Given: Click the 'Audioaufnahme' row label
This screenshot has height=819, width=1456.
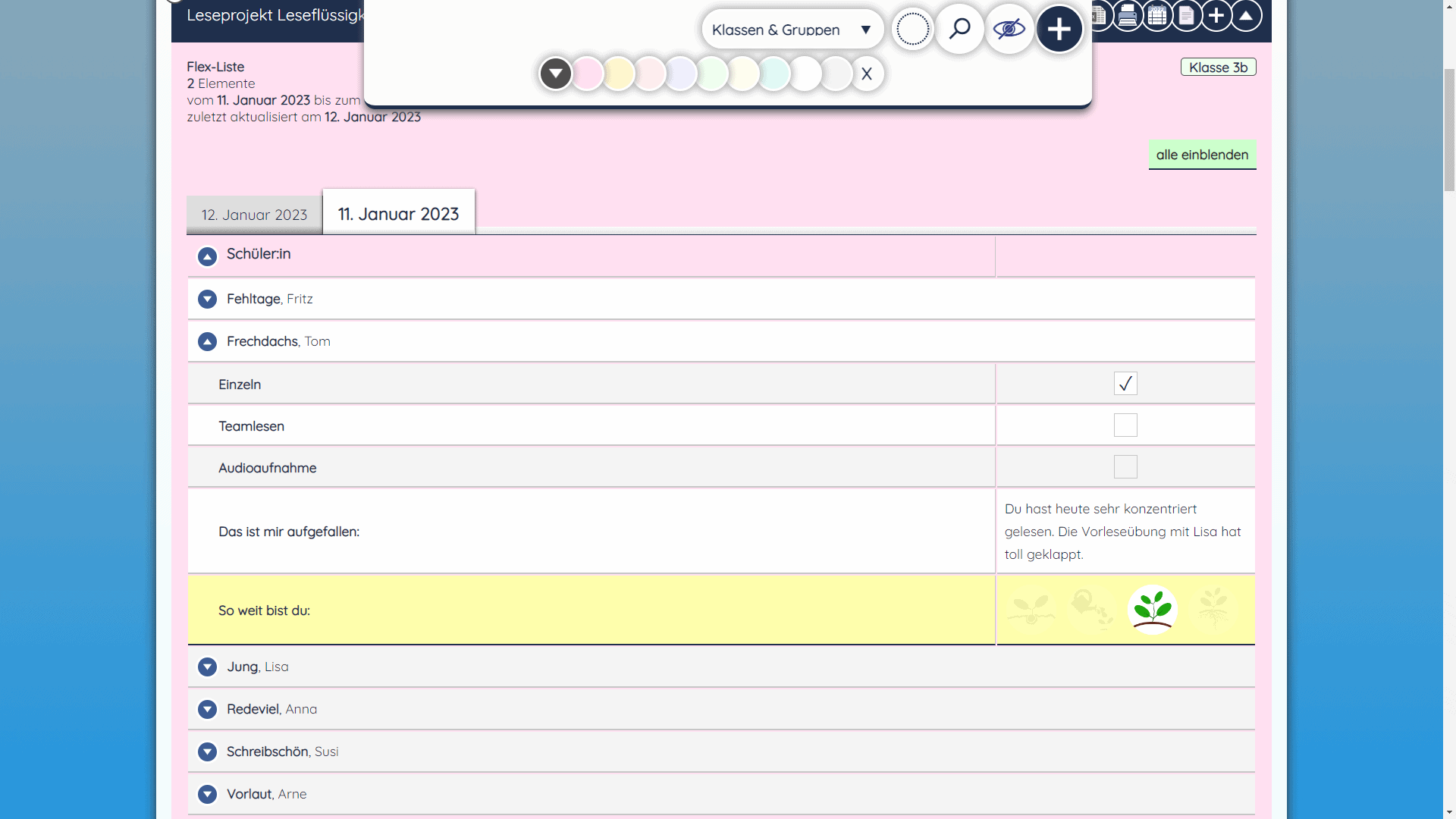Looking at the screenshot, I should click(x=268, y=468).
